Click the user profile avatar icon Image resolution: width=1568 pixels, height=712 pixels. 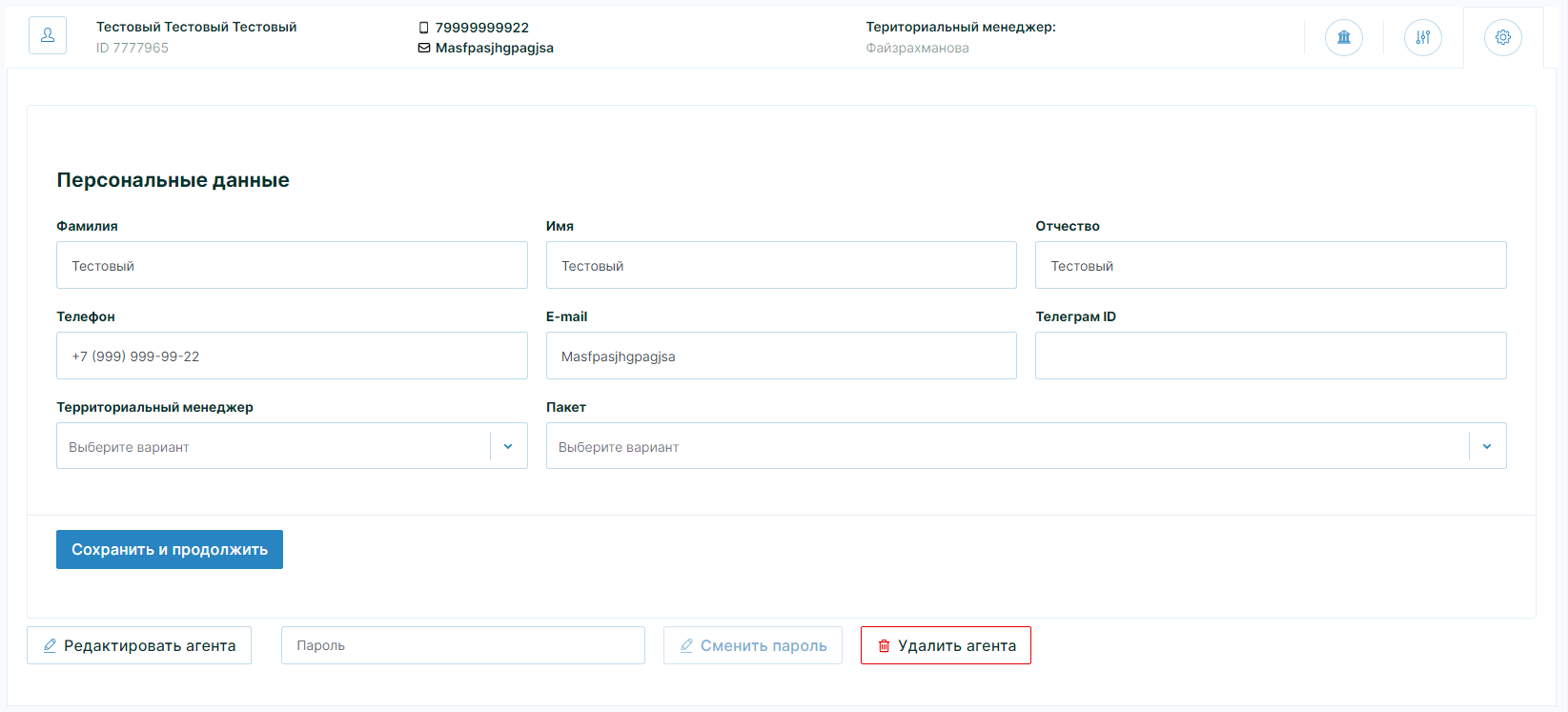pyautogui.click(x=48, y=36)
